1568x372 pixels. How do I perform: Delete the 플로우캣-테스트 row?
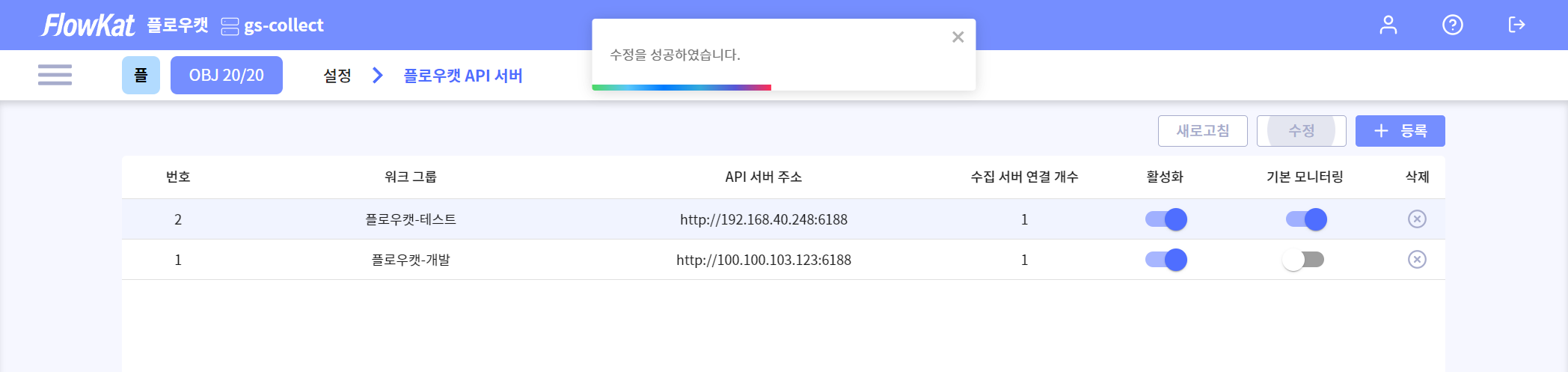pos(1416,219)
